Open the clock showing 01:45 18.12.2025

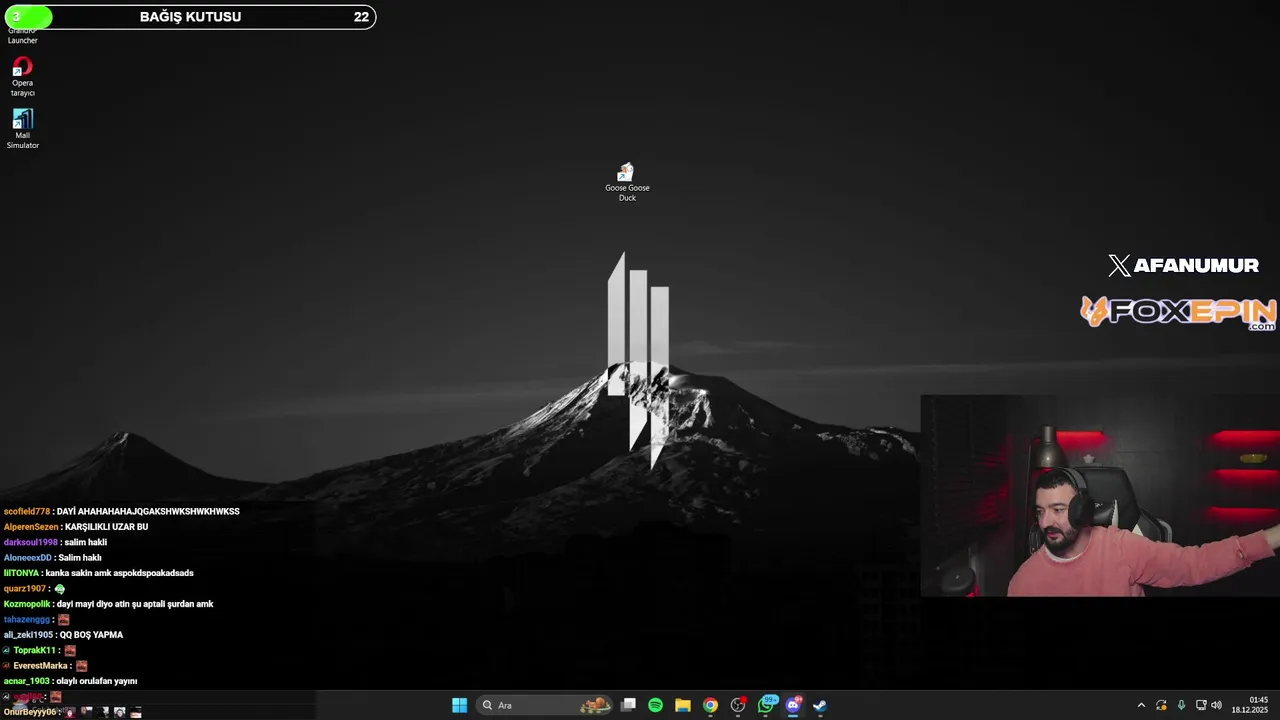1252,705
